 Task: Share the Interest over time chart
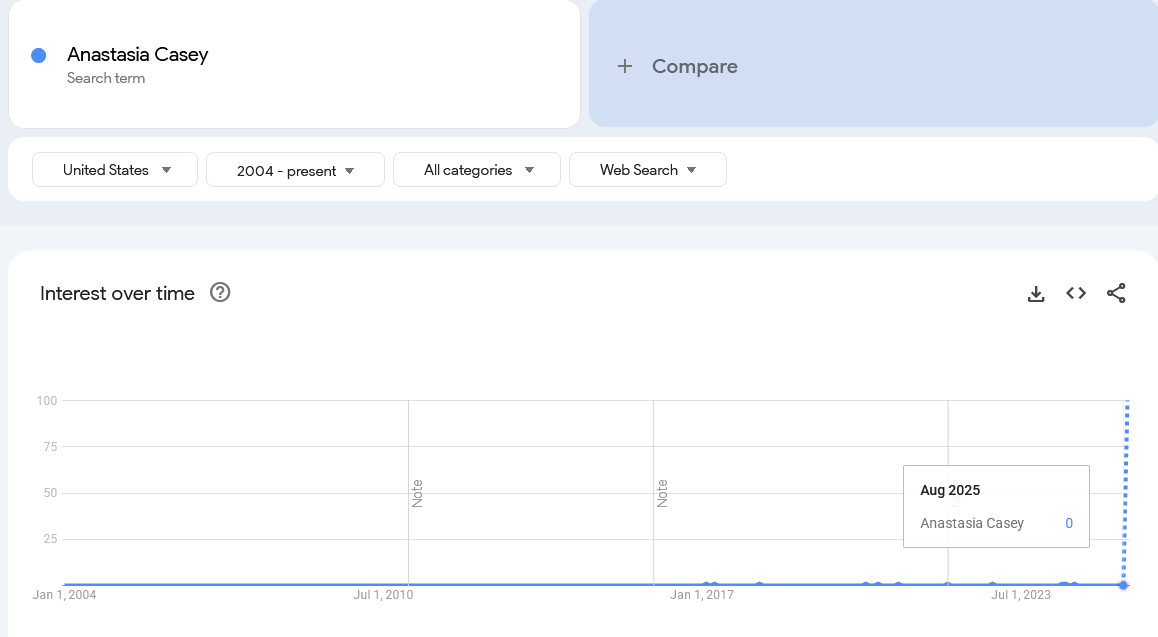(x=1116, y=293)
